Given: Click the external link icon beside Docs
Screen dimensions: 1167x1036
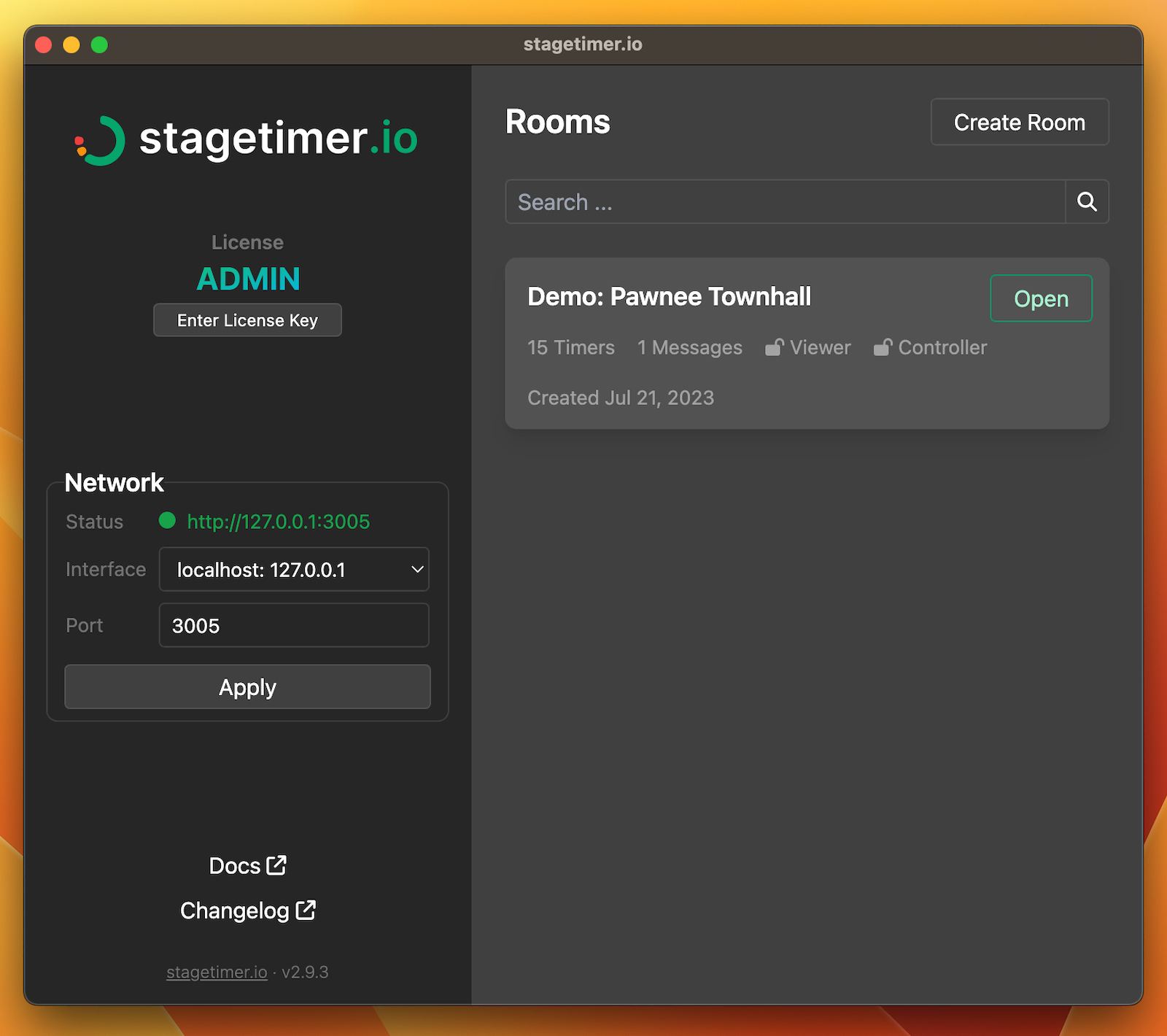Looking at the screenshot, I should pyautogui.click(x=277, y=865).
